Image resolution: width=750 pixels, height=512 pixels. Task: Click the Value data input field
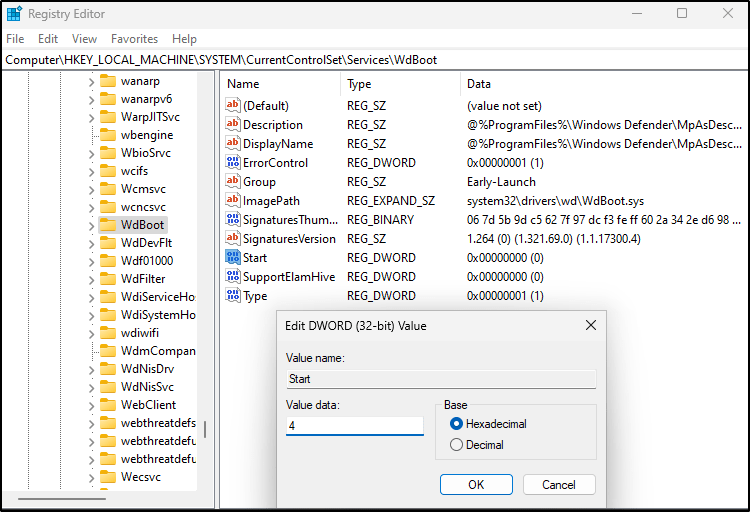tap(354, 426)
